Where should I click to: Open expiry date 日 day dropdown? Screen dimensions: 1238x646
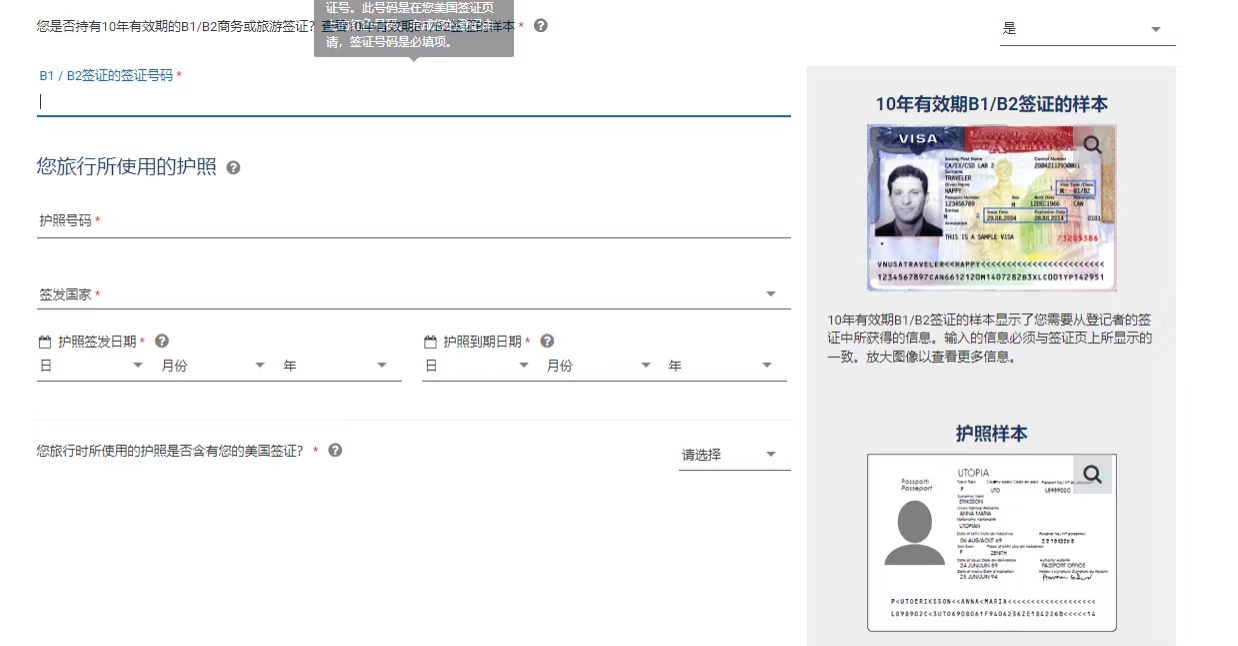pyautogui.click(x=476, y=366)
